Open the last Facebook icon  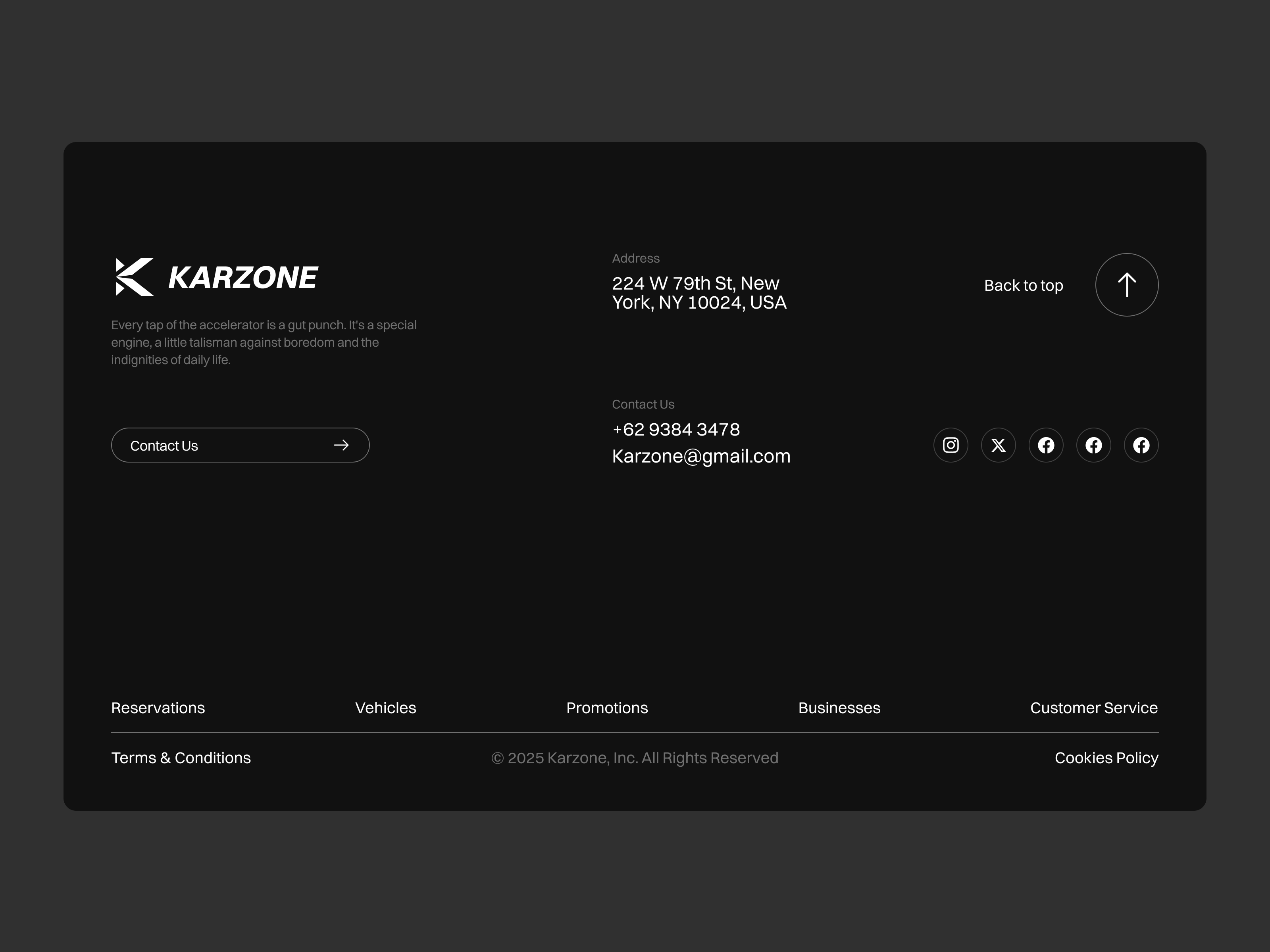pos(1141,445)
